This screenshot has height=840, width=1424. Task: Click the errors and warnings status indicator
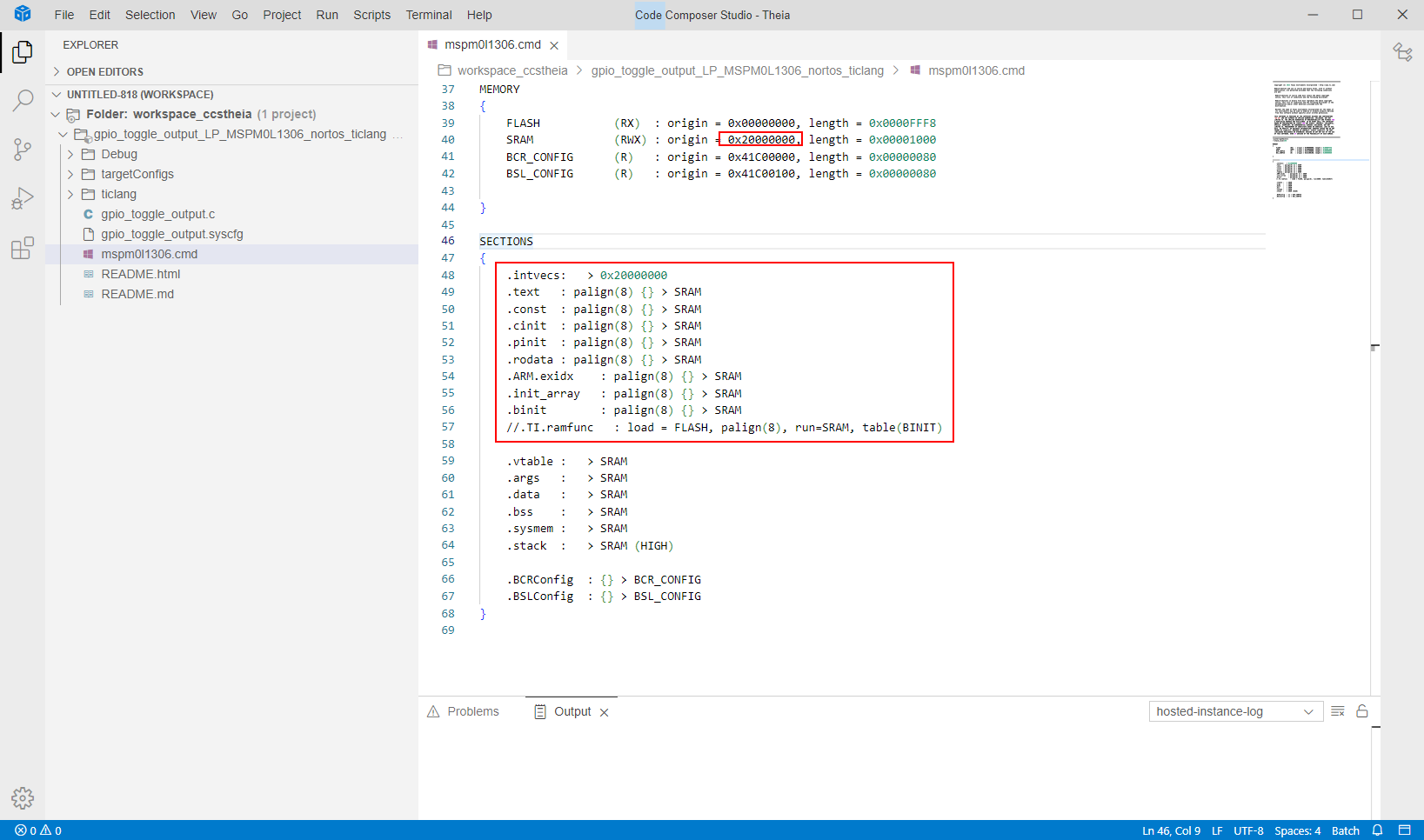click(x=38, y=830)
